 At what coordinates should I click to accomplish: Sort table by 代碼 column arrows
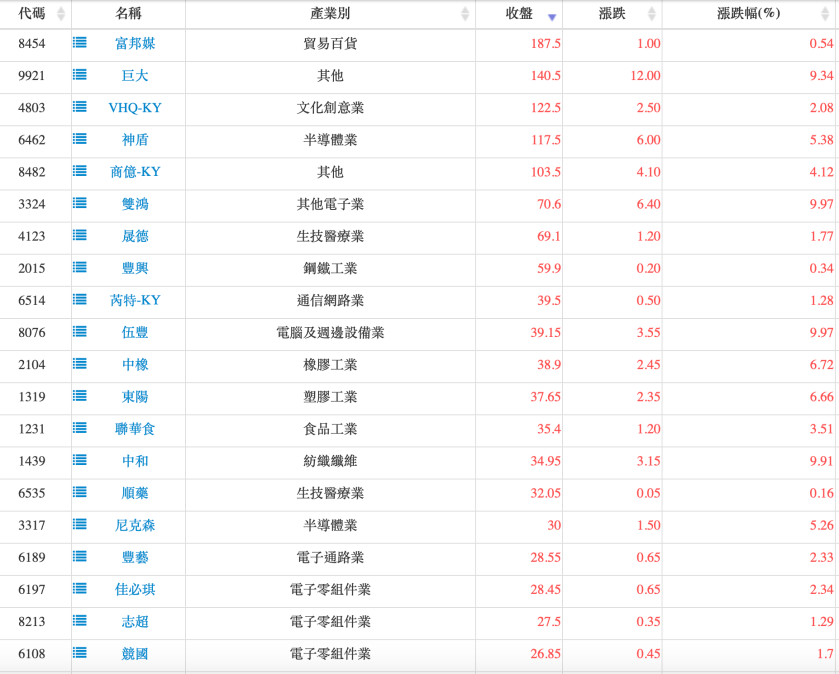61,14
